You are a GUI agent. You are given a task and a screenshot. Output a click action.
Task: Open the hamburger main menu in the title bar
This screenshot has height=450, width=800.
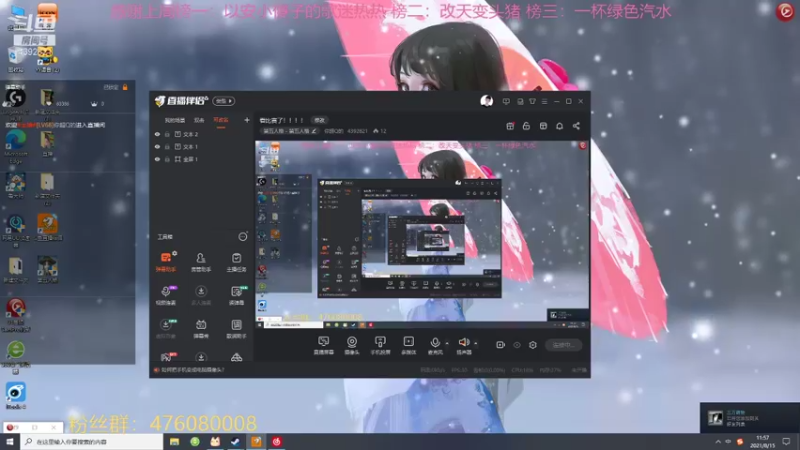click(544, 102)
